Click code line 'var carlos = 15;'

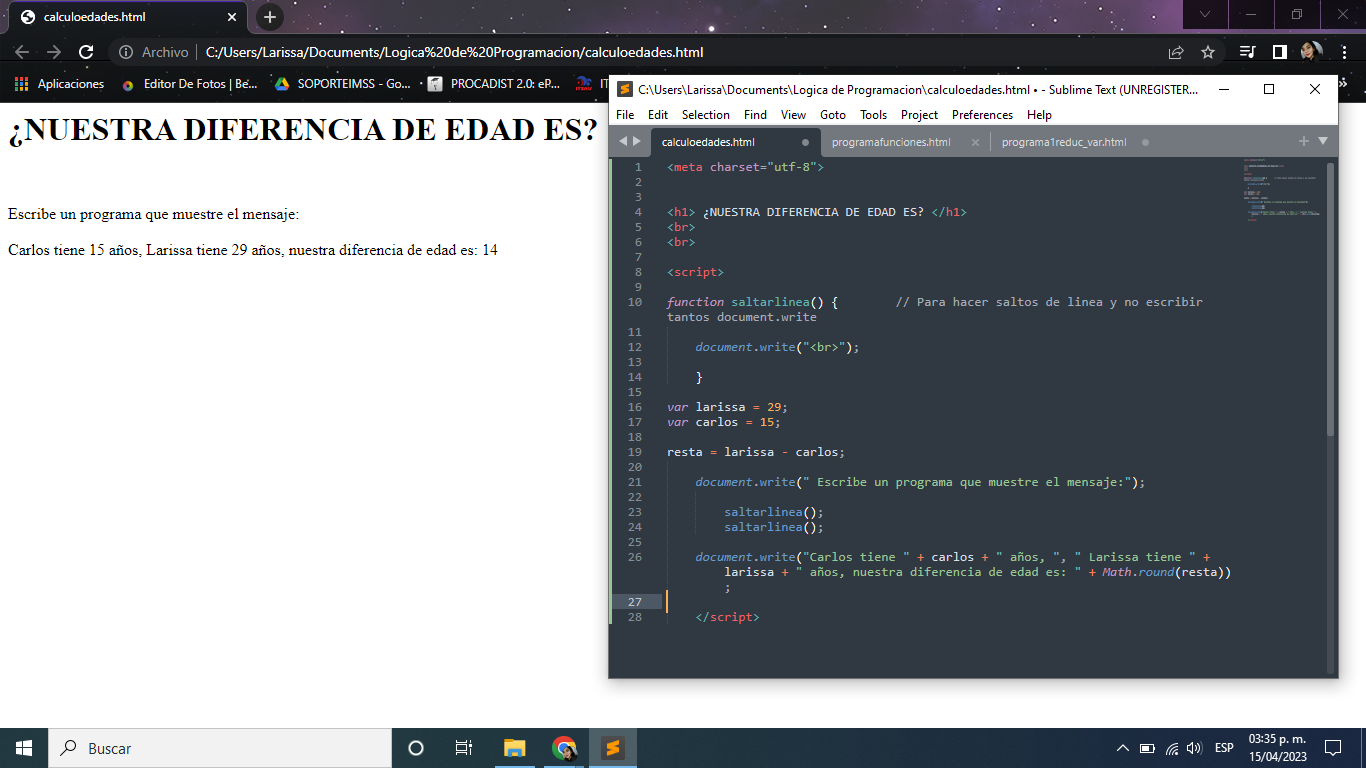[723, 422]
